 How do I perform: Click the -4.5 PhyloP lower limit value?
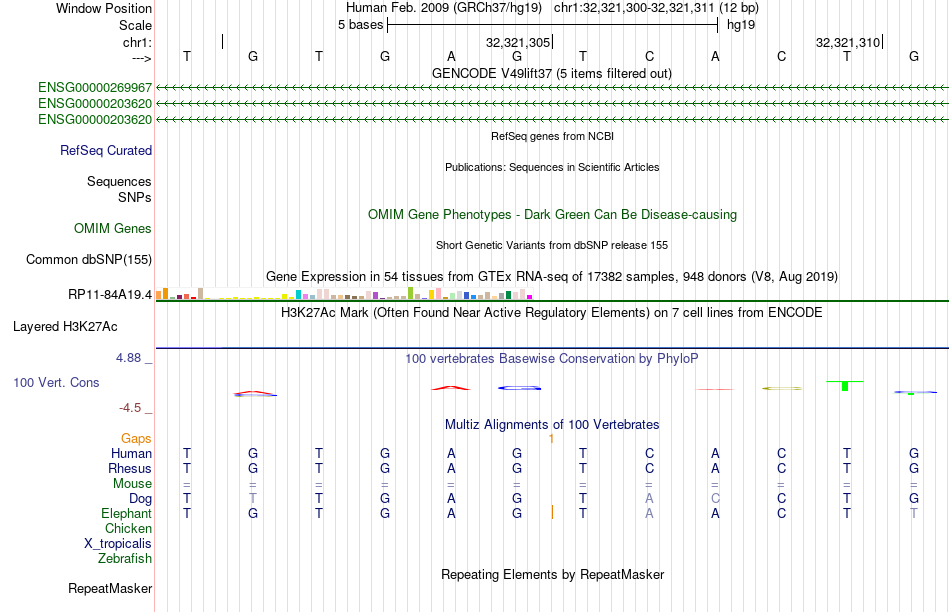coord(130,408)
